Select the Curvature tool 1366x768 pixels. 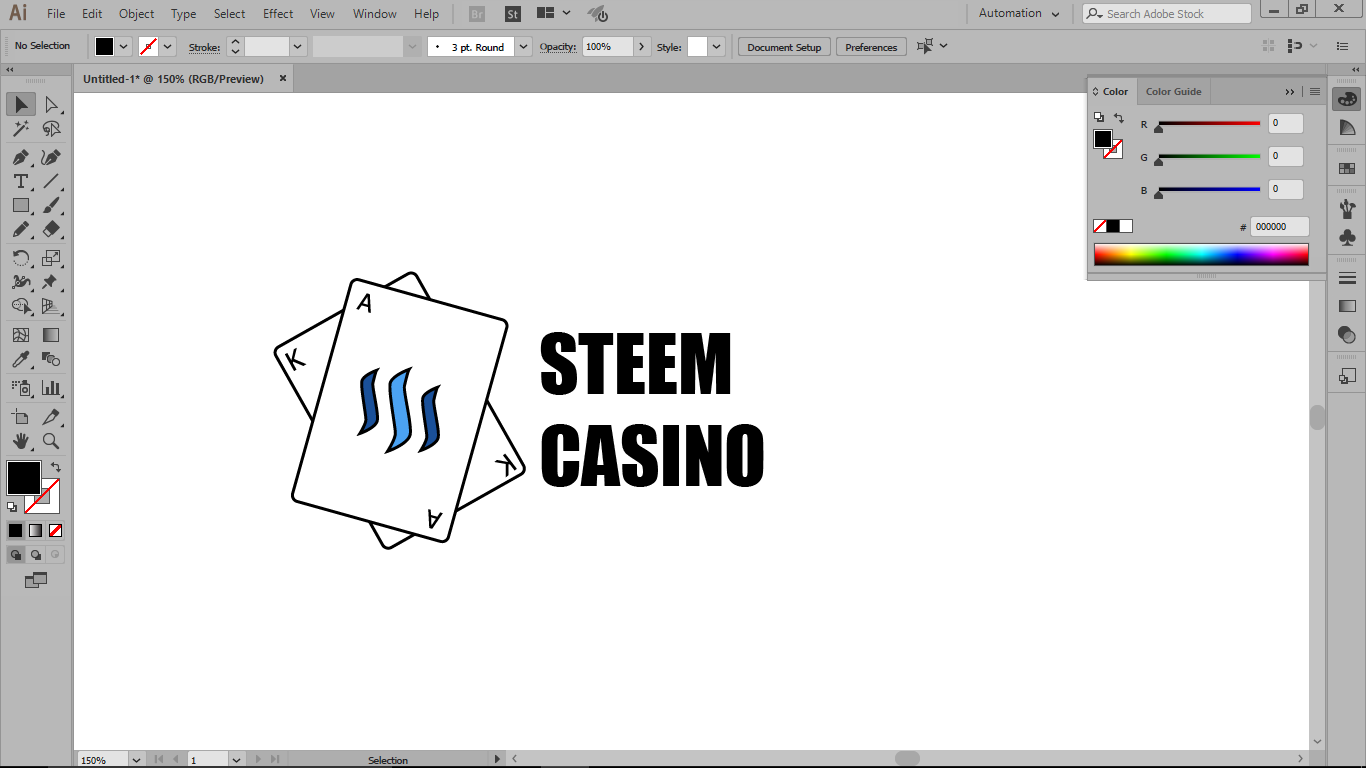(x=51, y=157)
